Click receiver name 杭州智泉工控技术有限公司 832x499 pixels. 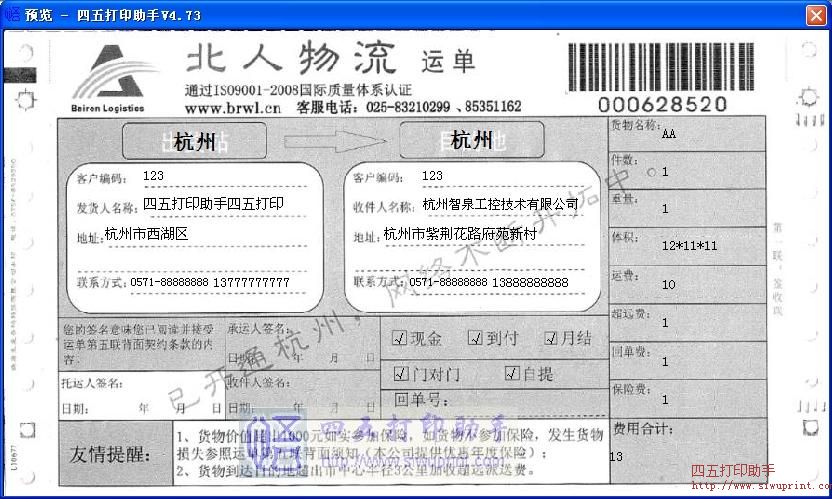(x=500, y=204)
